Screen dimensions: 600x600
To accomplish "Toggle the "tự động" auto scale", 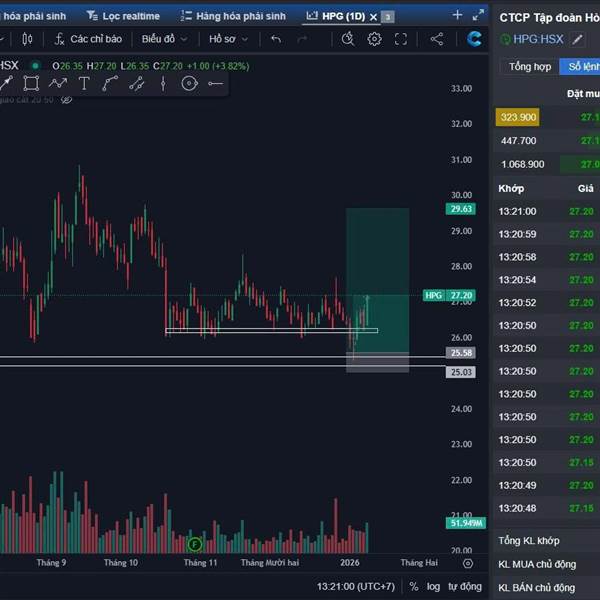I will pyautogui.click(x=464, y=586).
